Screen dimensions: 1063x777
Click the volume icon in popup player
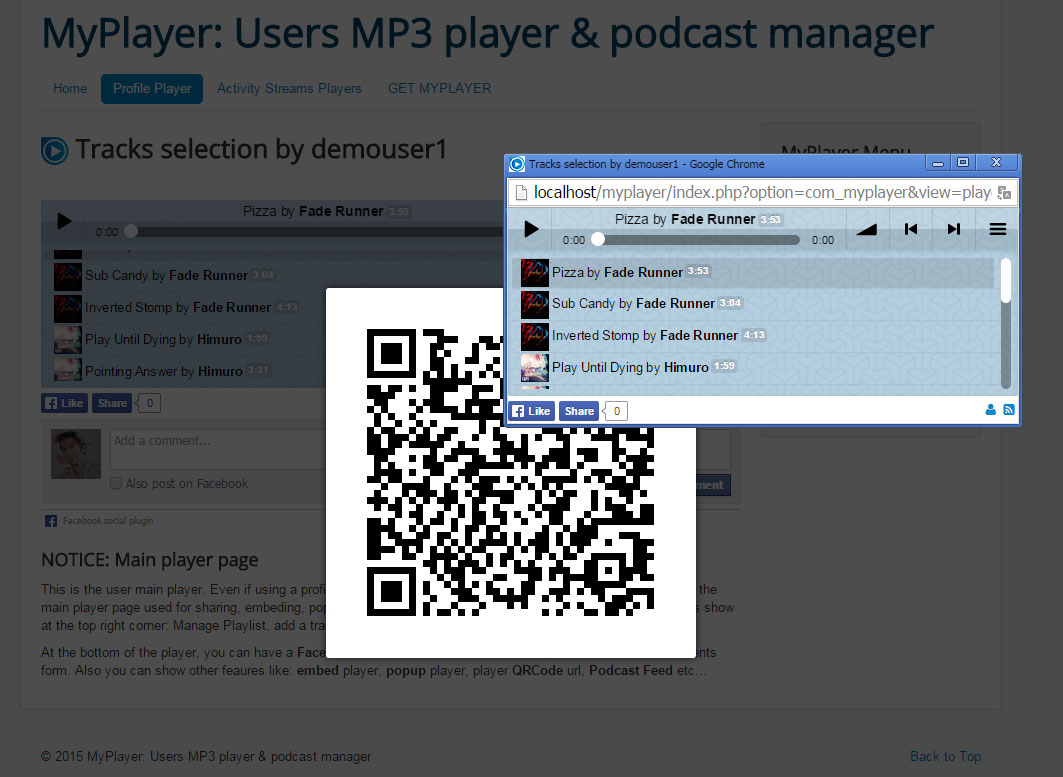pos(867,229)
